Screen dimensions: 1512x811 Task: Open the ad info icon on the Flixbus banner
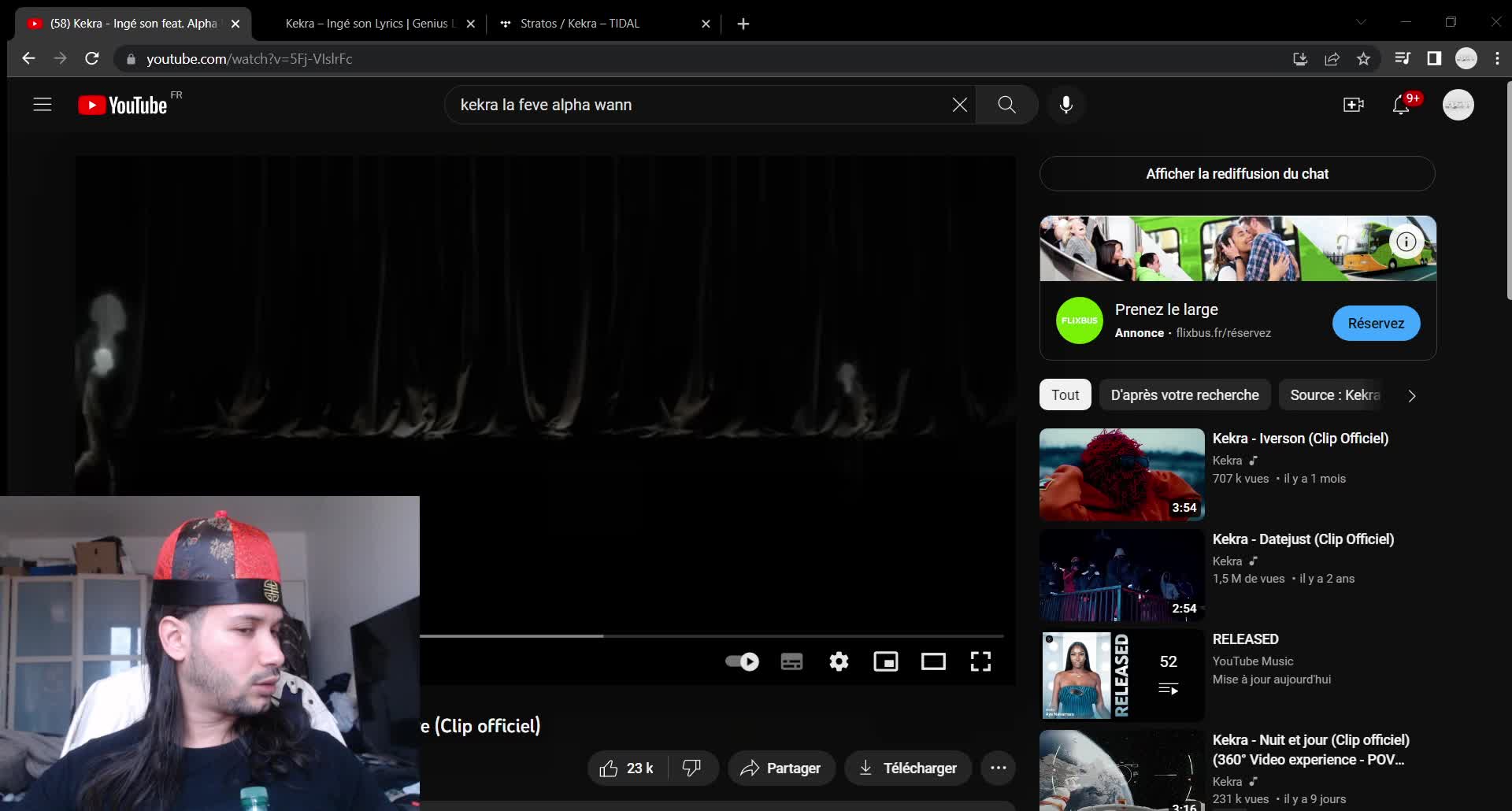tap(1406, 242)
